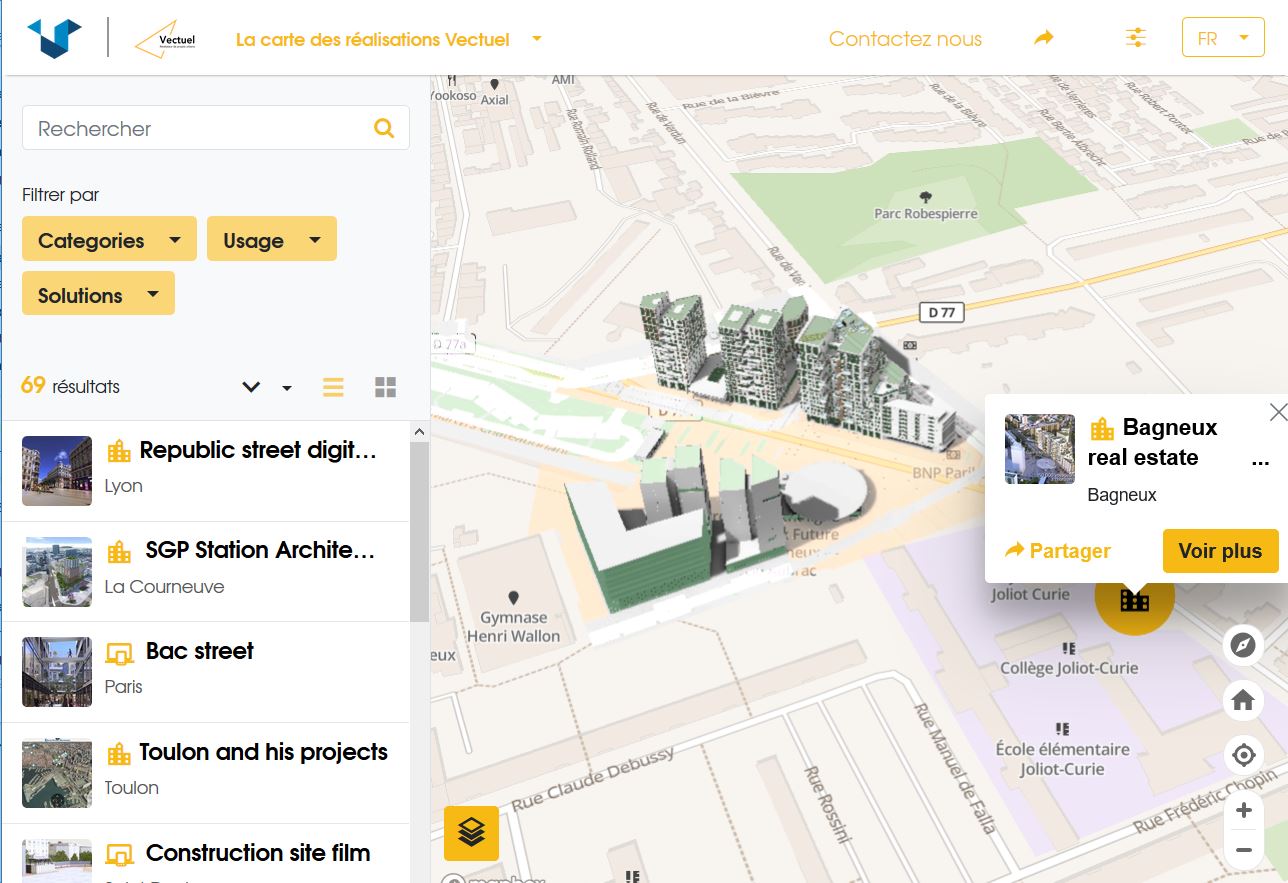Click Parc Robespierre map label
This screenshot has height=883, width=1288.
[926, 213]
